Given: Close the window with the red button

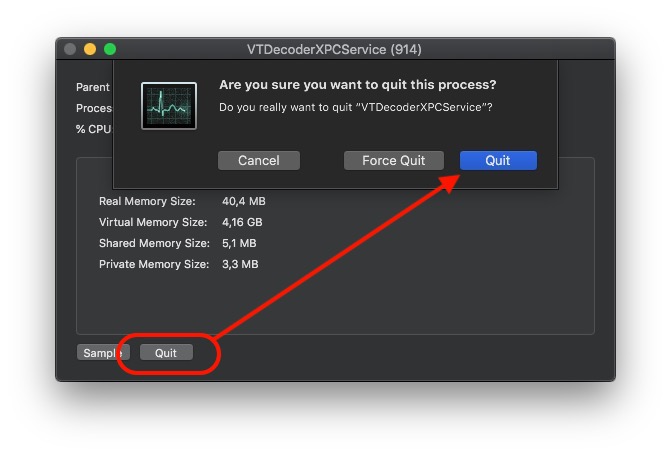Looking at the screenshot, I should 71,49.
